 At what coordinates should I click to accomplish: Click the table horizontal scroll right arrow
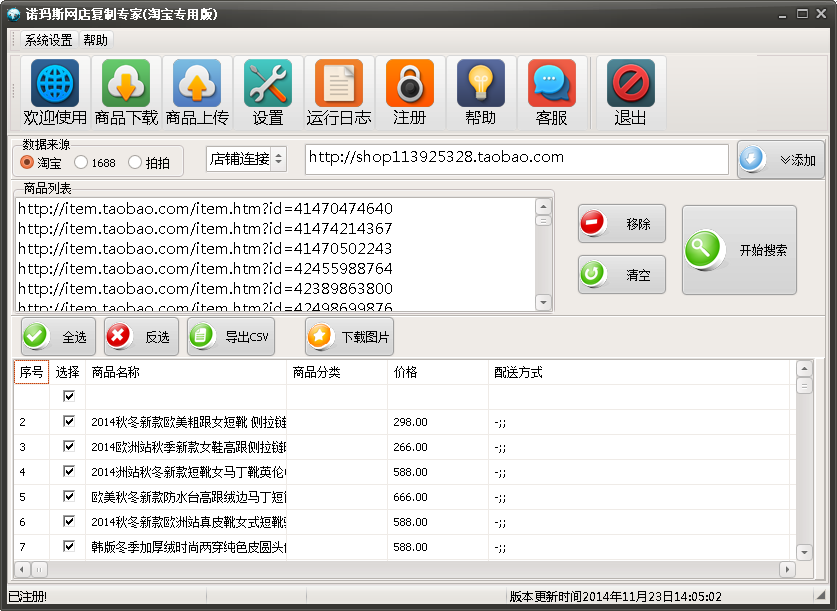[x=787, y=569]
